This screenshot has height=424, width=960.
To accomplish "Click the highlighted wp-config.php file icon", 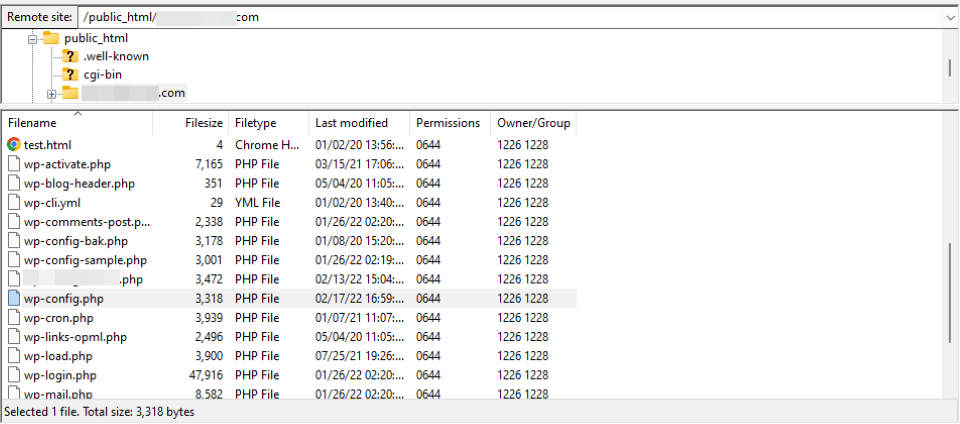I will pos(14,299).
